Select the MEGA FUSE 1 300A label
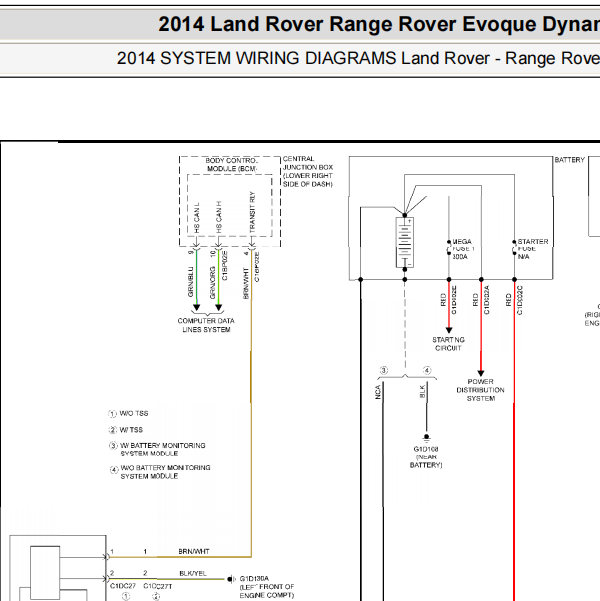This screenshot has height=601, width=600. coord(463,249)
